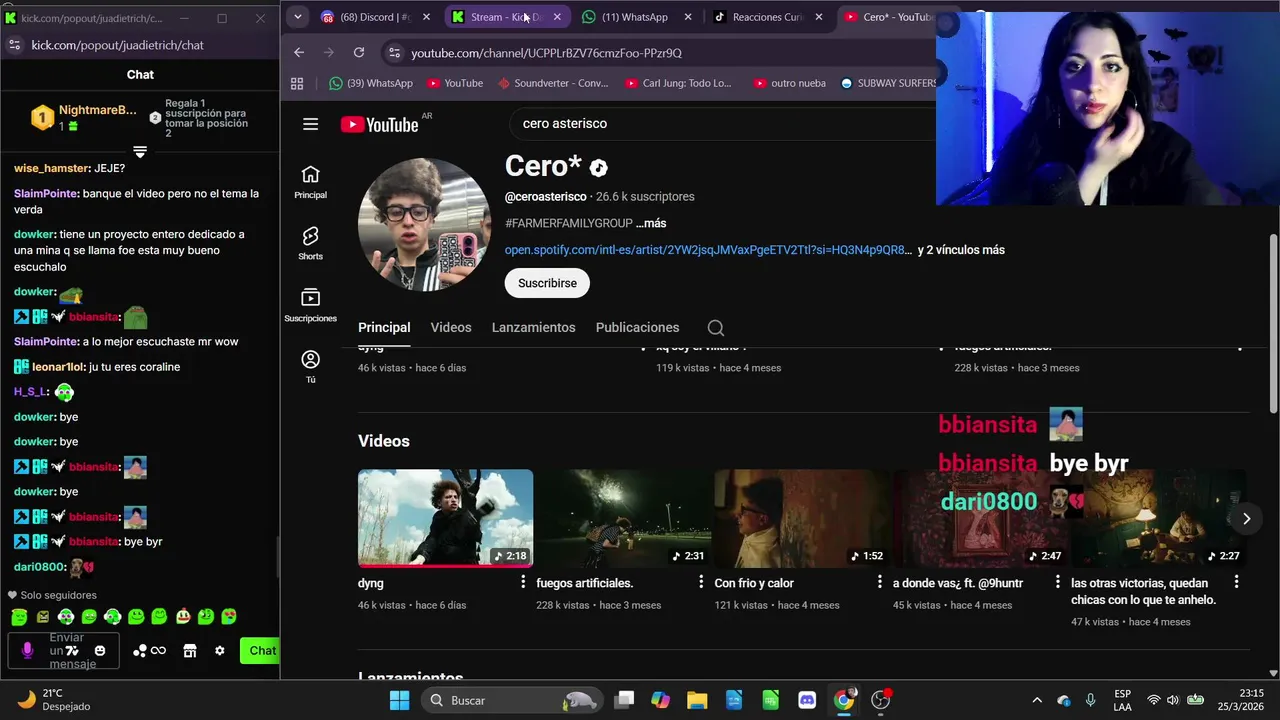Open site info icon in address bar
The width and height of the screenshot is (1280, 720).
[x=393, y=52]
